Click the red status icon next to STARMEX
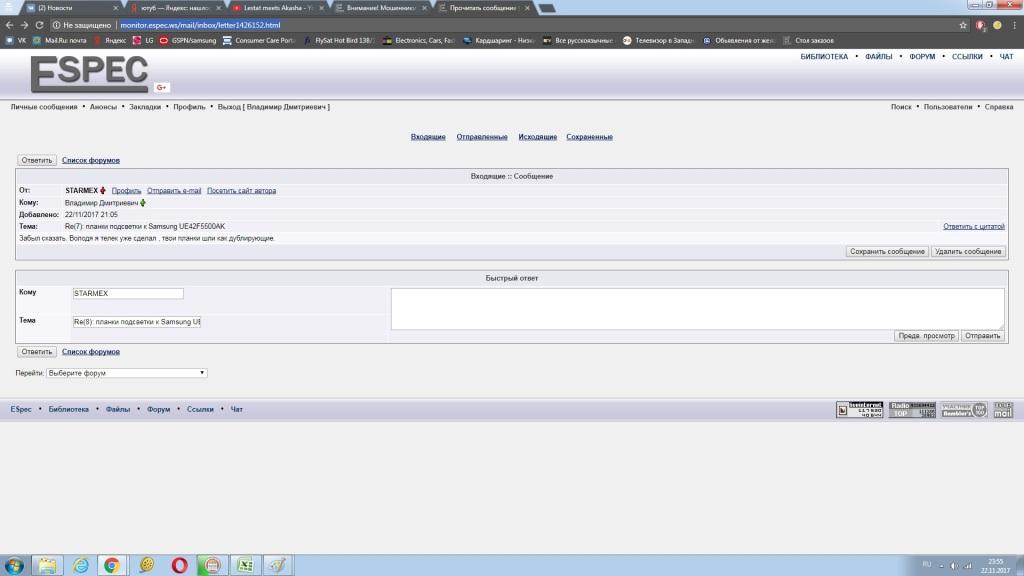This screenshot has width=1024, height=576. pos(103,190)
